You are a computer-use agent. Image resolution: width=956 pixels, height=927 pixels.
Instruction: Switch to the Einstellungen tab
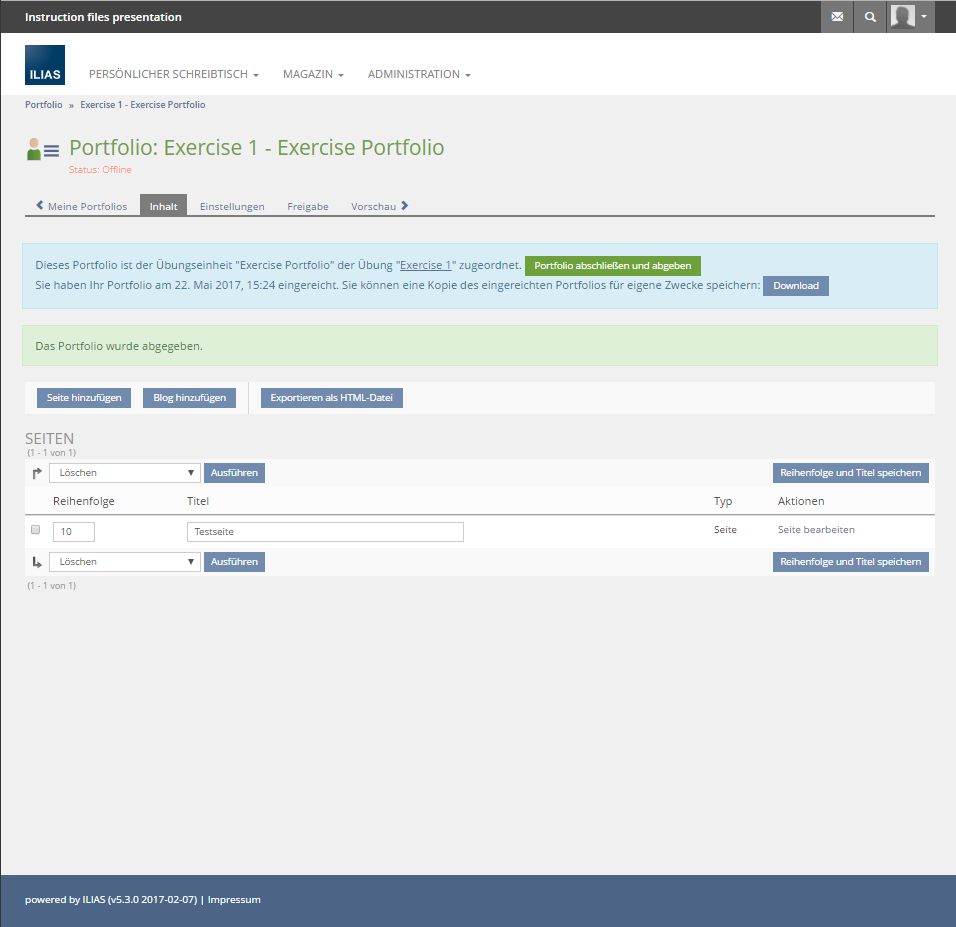coord(232,207)
